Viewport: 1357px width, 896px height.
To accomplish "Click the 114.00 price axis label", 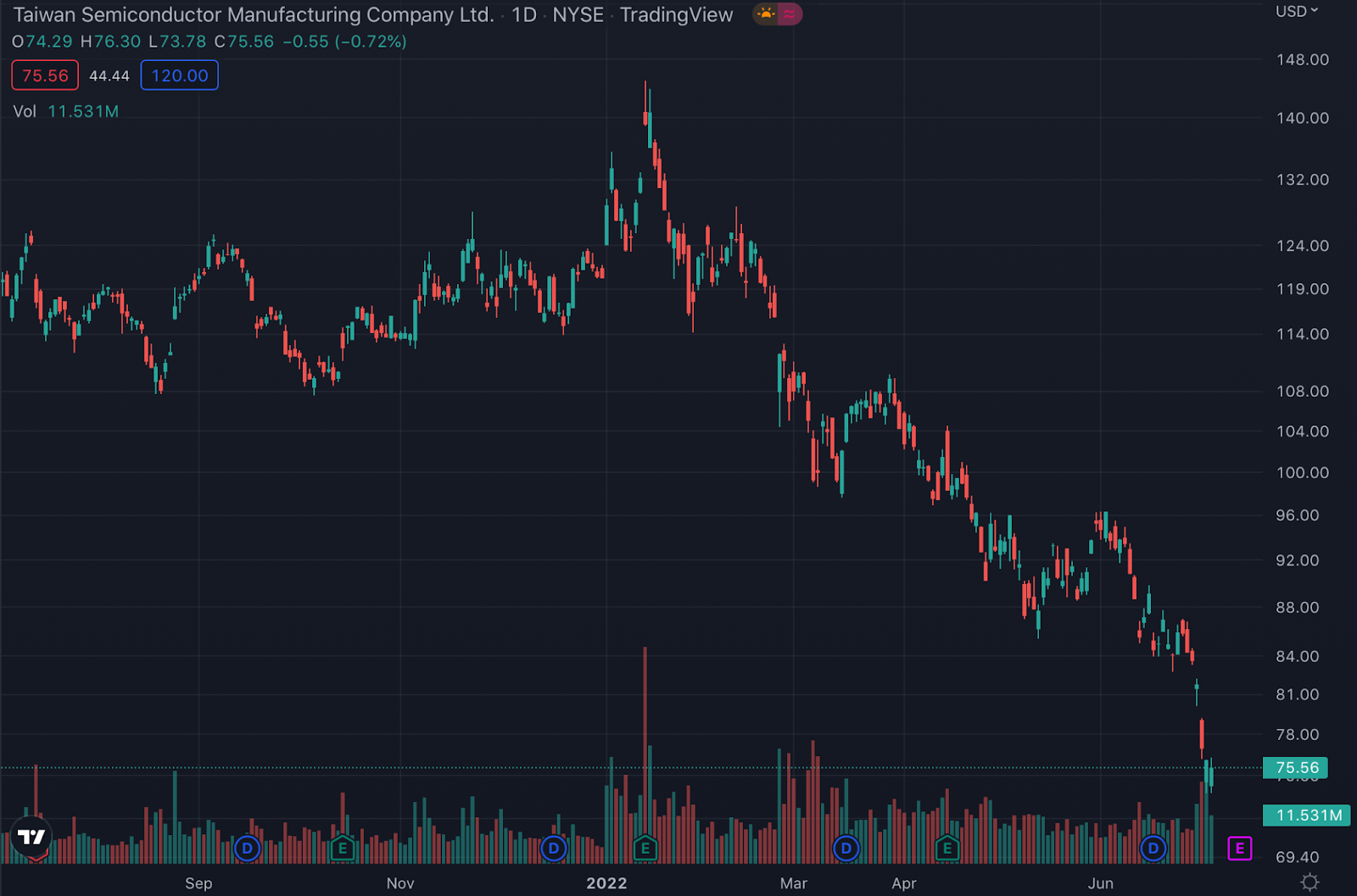I will pos(1302,334).
